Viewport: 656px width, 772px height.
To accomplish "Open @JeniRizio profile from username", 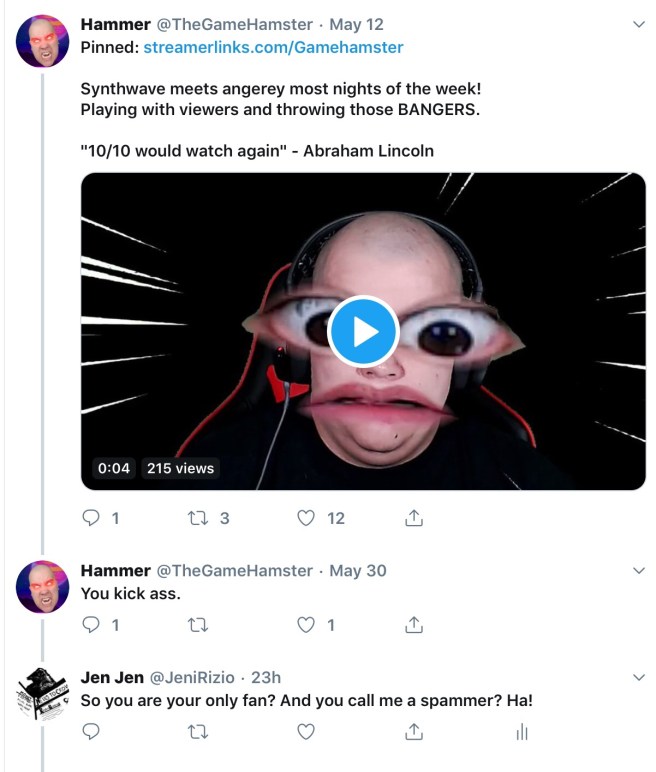I will (196, 677).
